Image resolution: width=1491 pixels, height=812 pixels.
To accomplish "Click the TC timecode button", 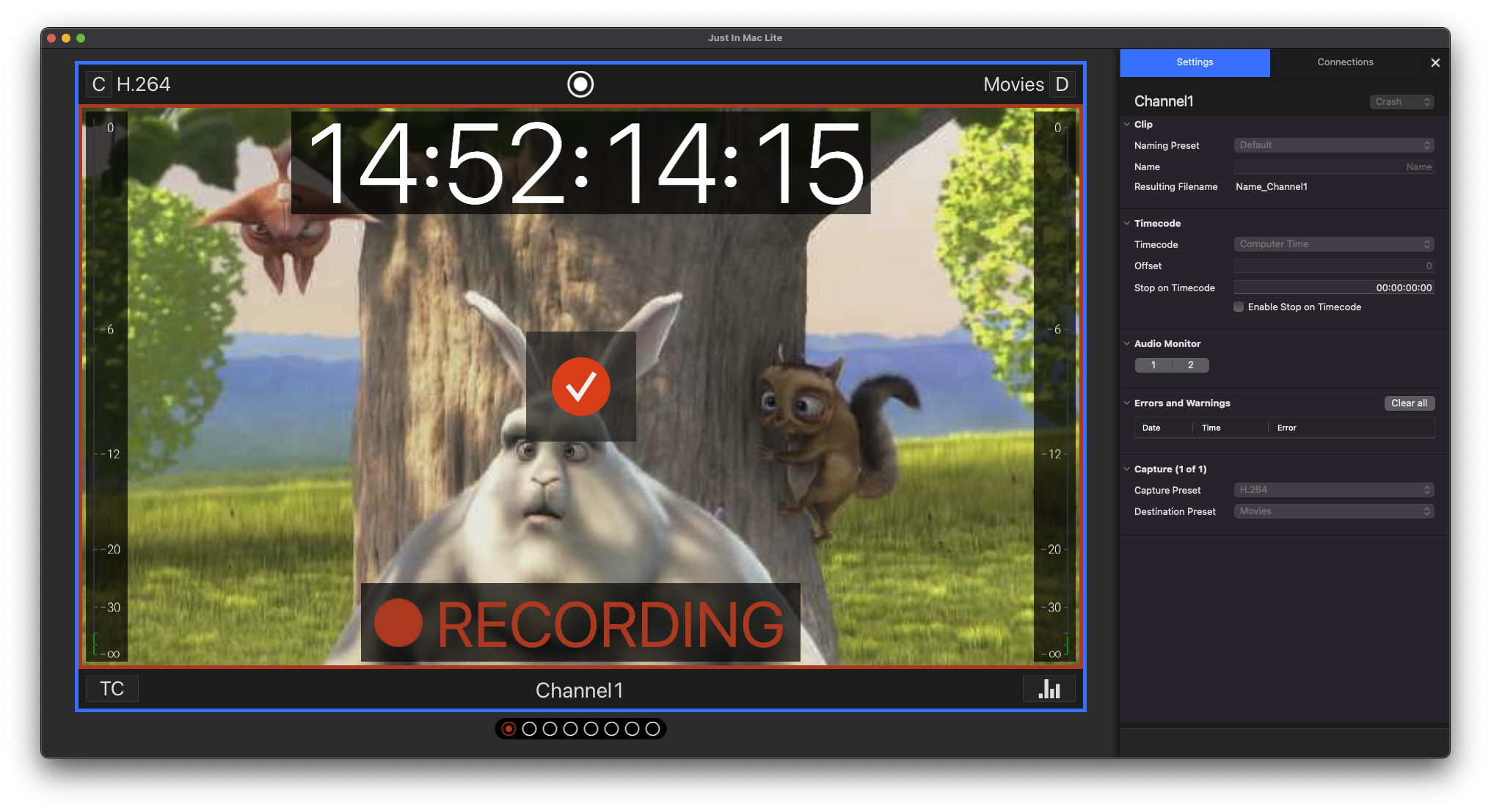I will coord(112,689).
